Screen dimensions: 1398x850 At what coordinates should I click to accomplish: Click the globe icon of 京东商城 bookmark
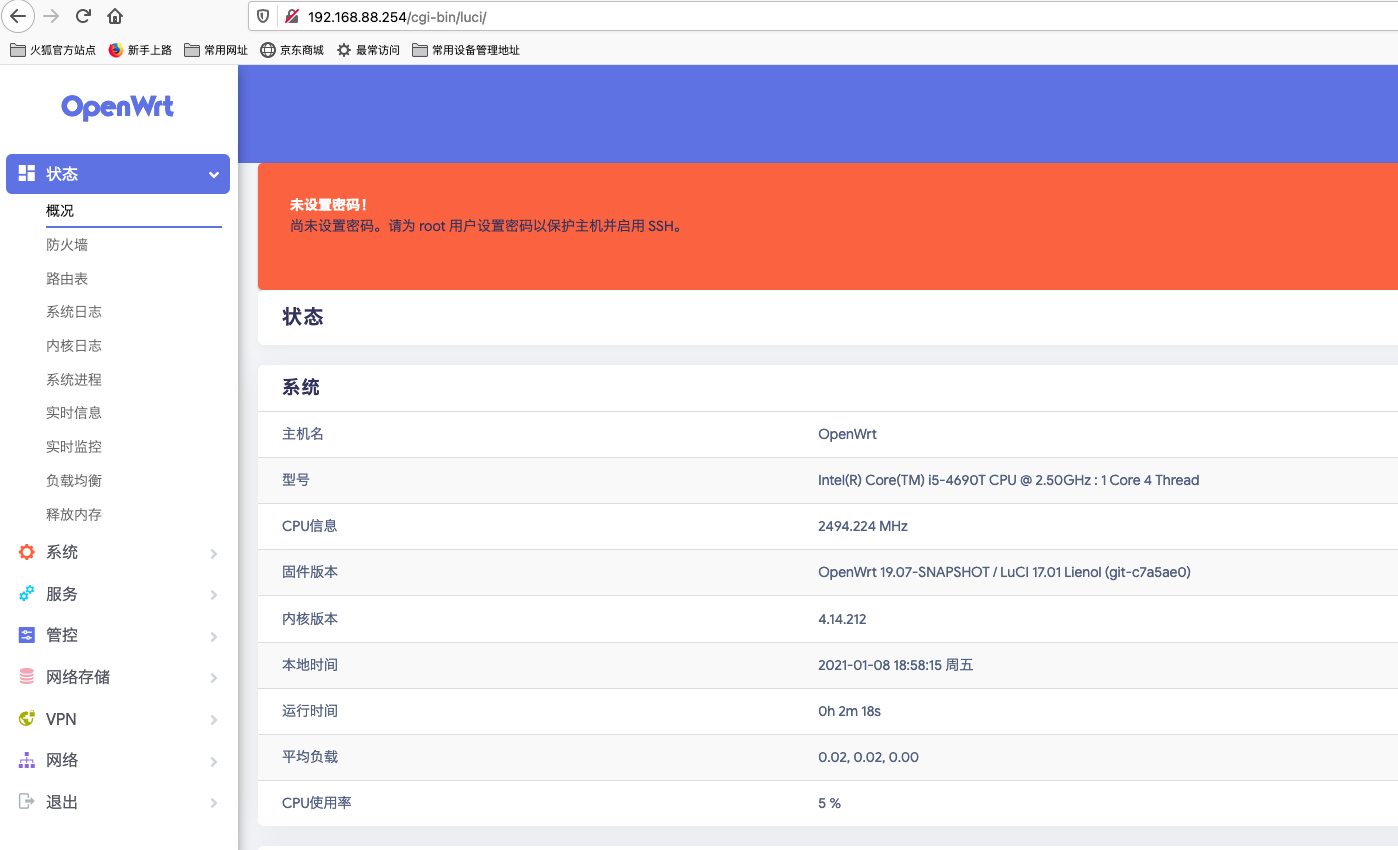[268, 50]
